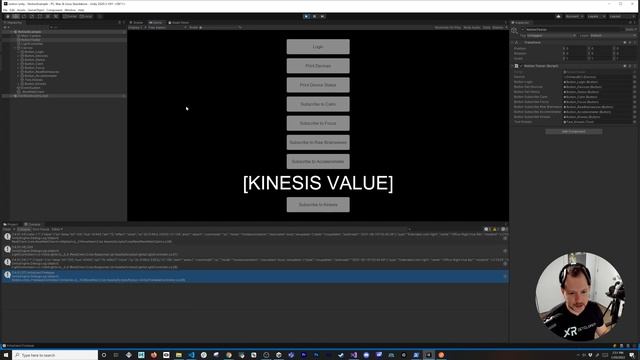Toggle Stats in Game view
The image size is (640, 360).
point(487,27)
